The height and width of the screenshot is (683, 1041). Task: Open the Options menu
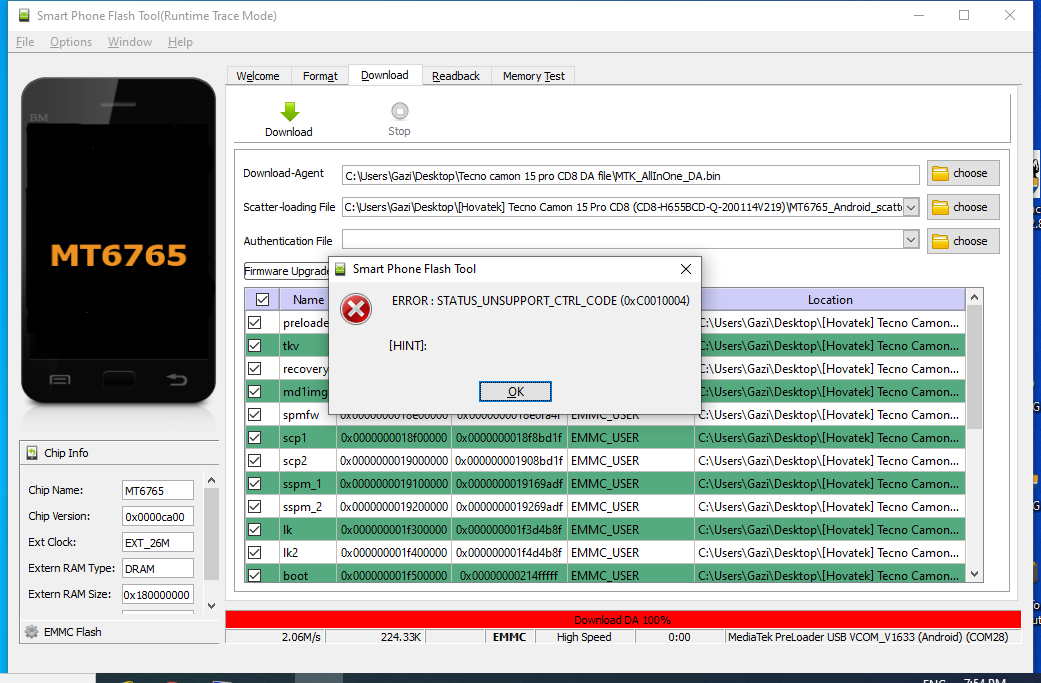pos(71,42)
